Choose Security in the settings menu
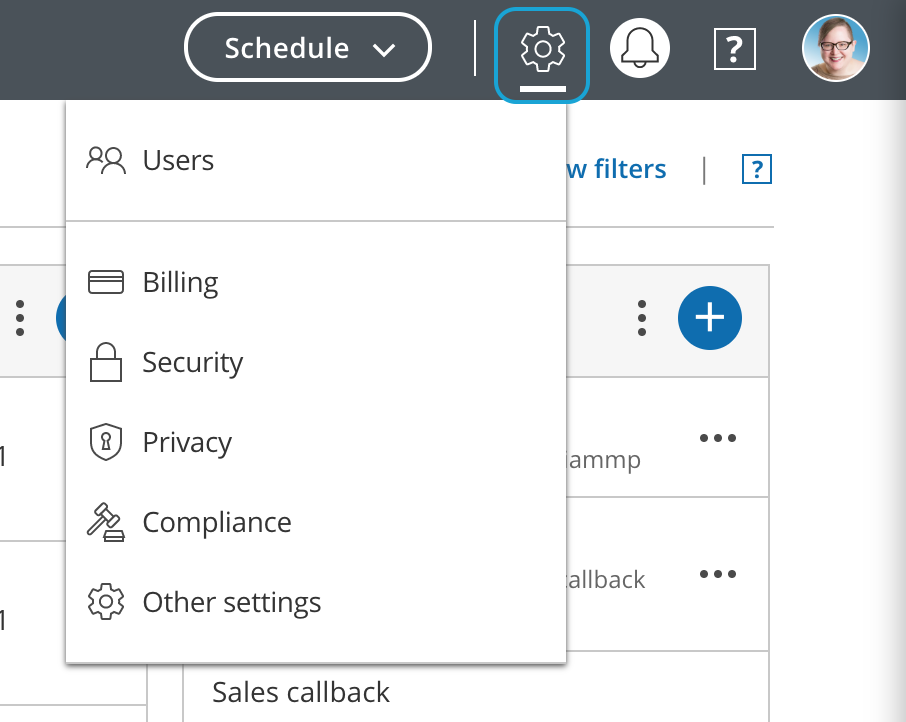The width and height of the screenshot is (906, 722). 192,362
